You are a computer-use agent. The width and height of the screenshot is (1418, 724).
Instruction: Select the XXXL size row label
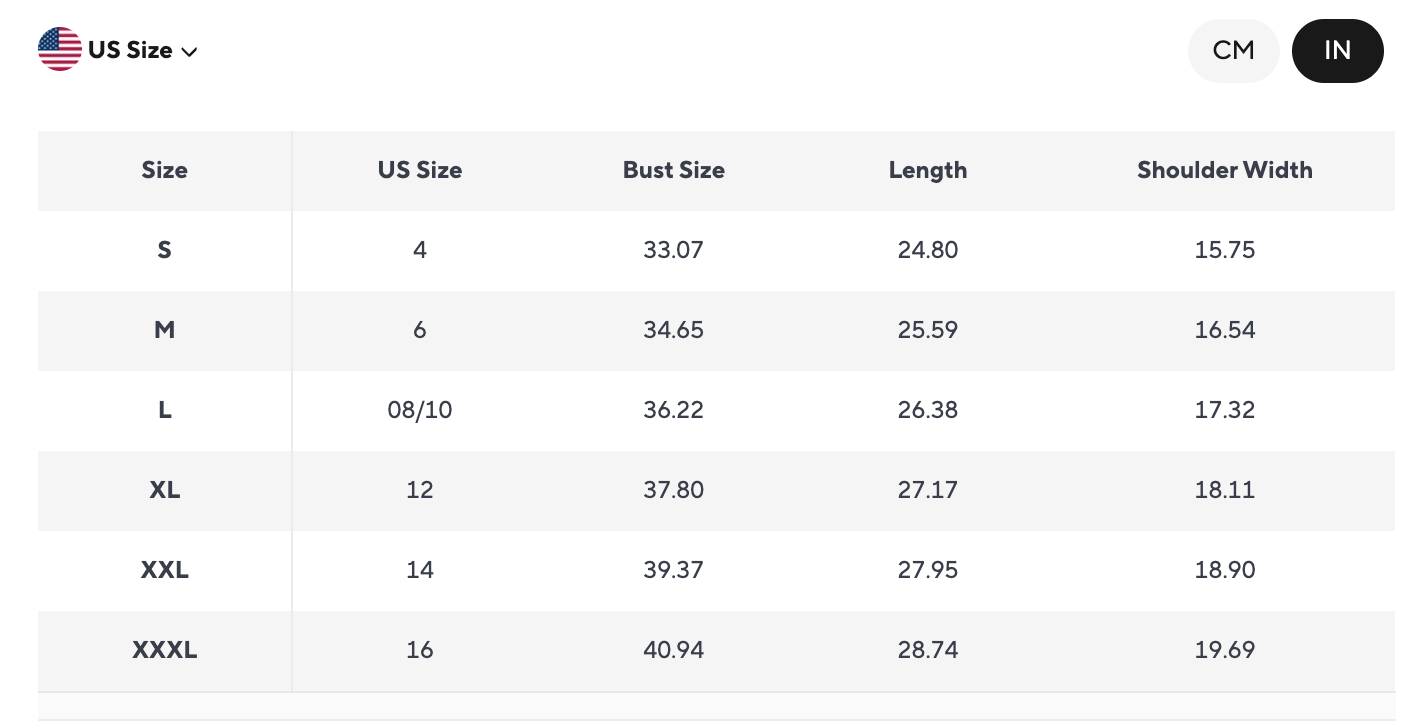pos(165,650)
